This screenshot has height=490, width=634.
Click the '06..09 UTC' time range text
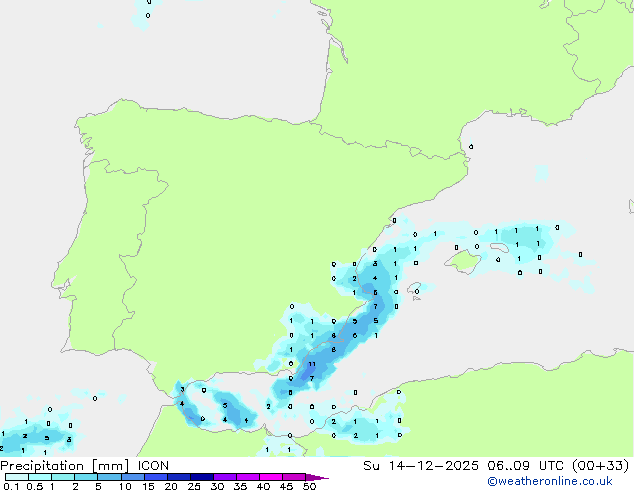point(528,466)
